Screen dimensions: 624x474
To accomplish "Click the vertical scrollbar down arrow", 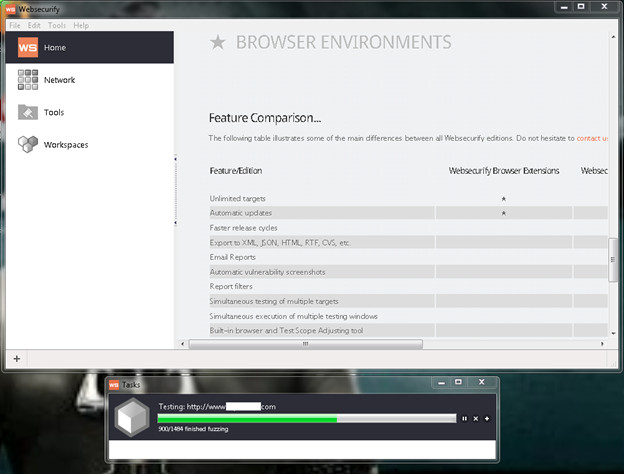I will coord(613,332).
